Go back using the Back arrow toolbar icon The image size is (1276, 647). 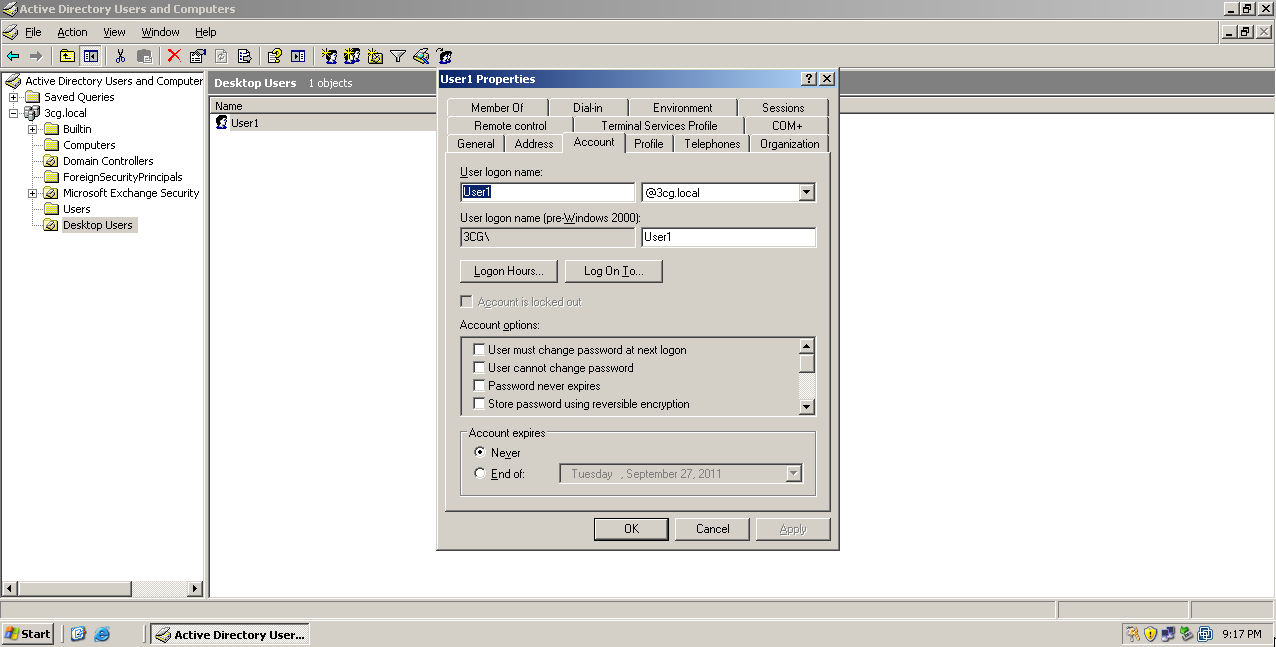tap(13, 56)
